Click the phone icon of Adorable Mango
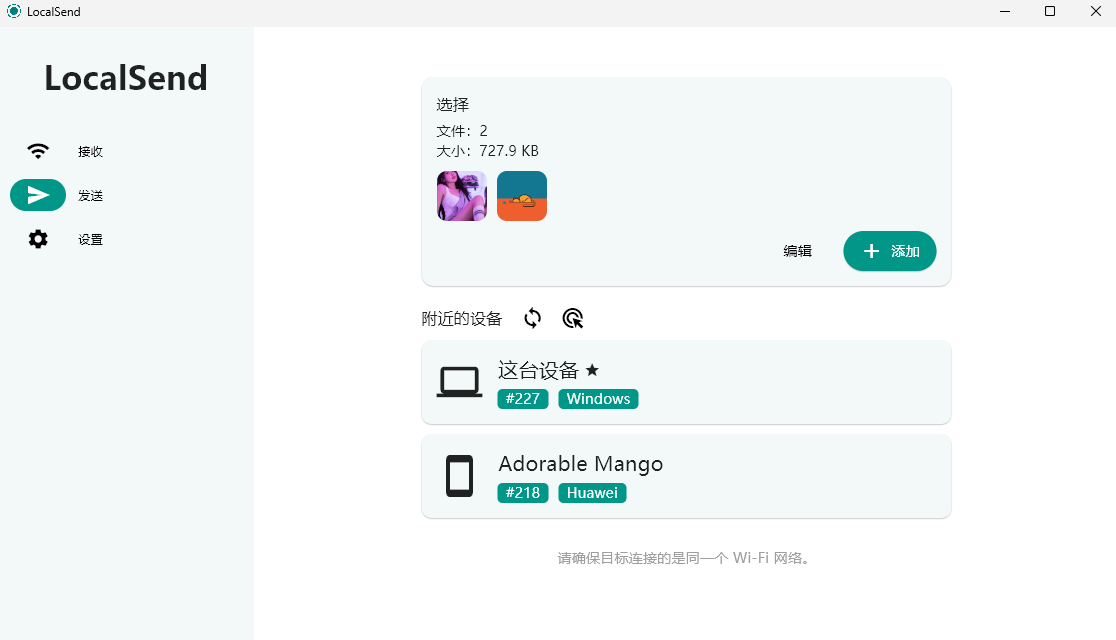The image size is (1116, 640). coord(459,476)
